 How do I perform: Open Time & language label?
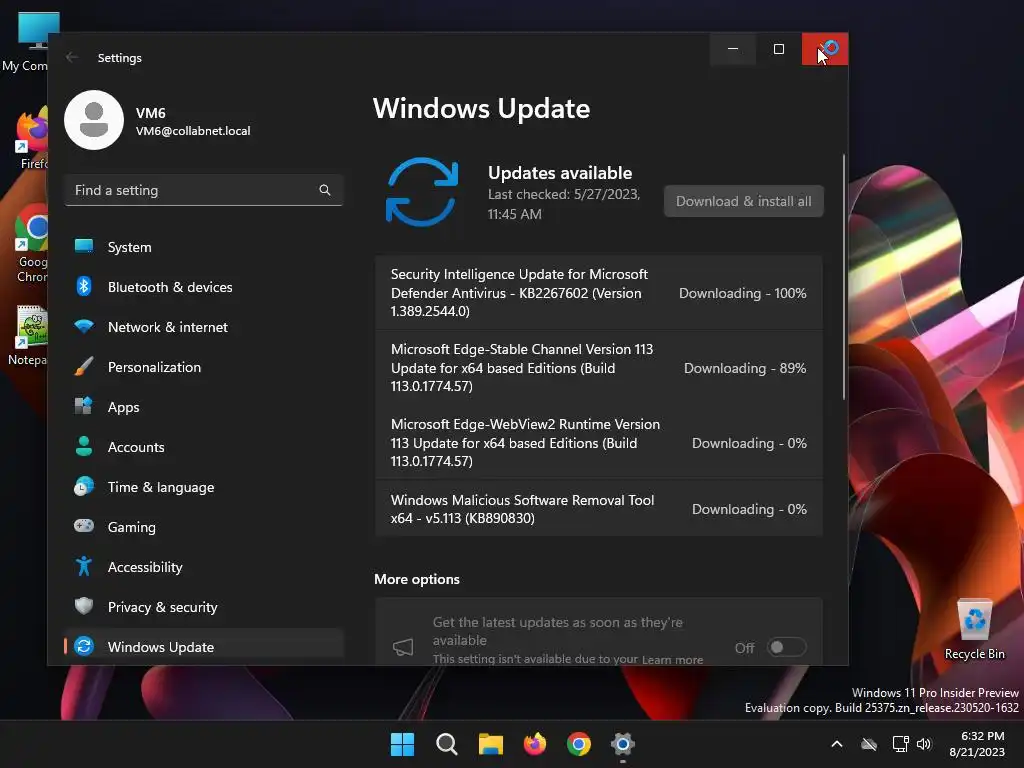(x=161, y=487)
